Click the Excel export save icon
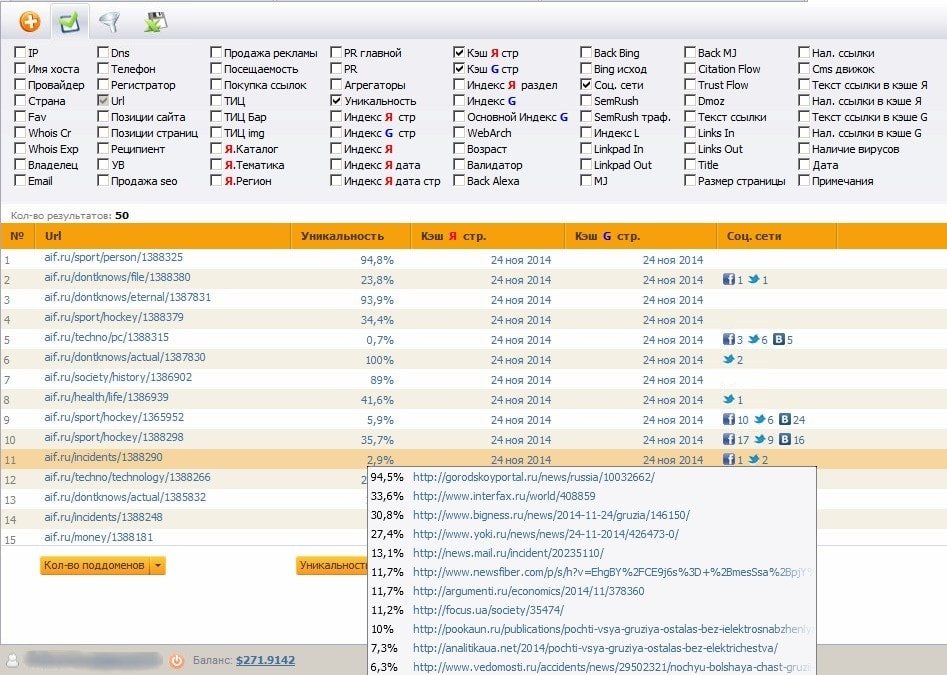947x675 pixels. 155,20
